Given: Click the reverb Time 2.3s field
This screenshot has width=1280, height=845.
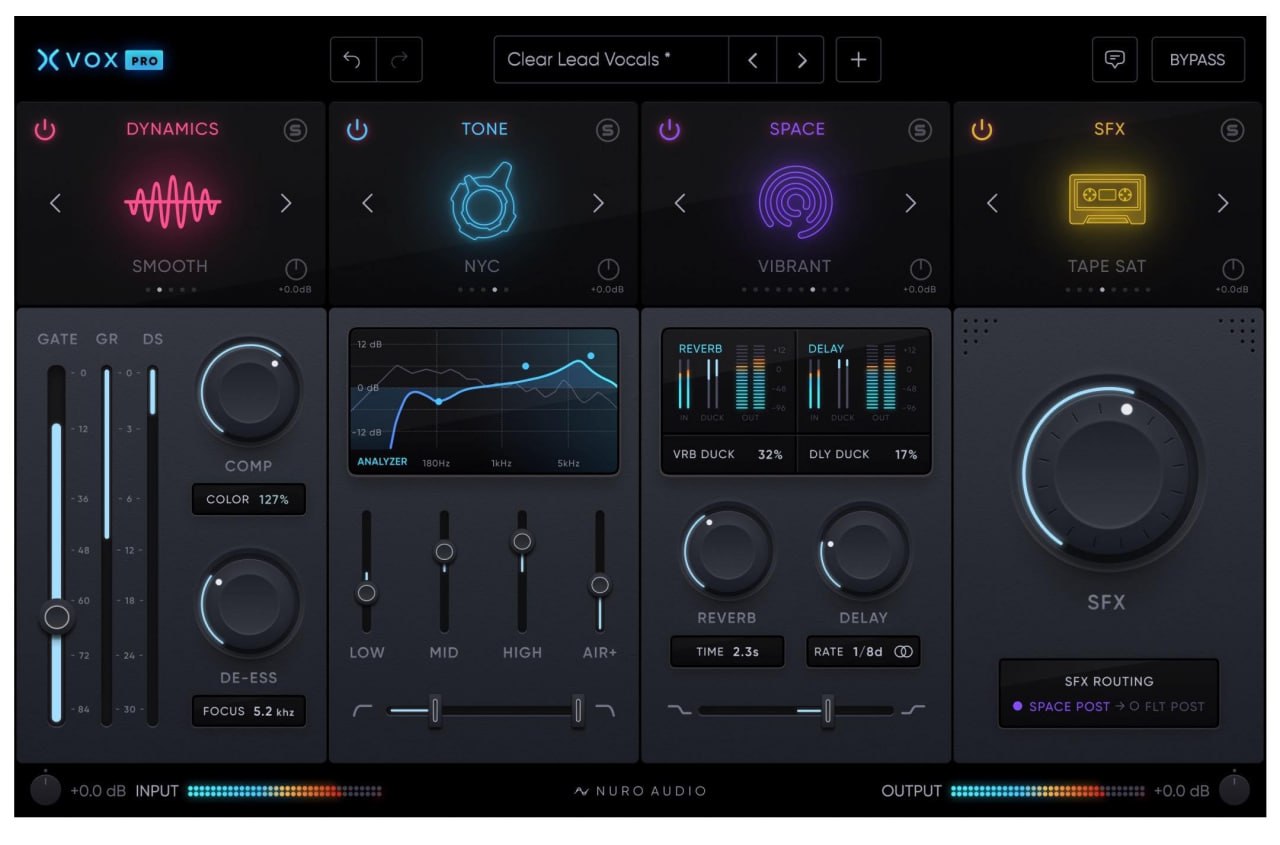Looking at the screenshot, I should click(727, 651).
